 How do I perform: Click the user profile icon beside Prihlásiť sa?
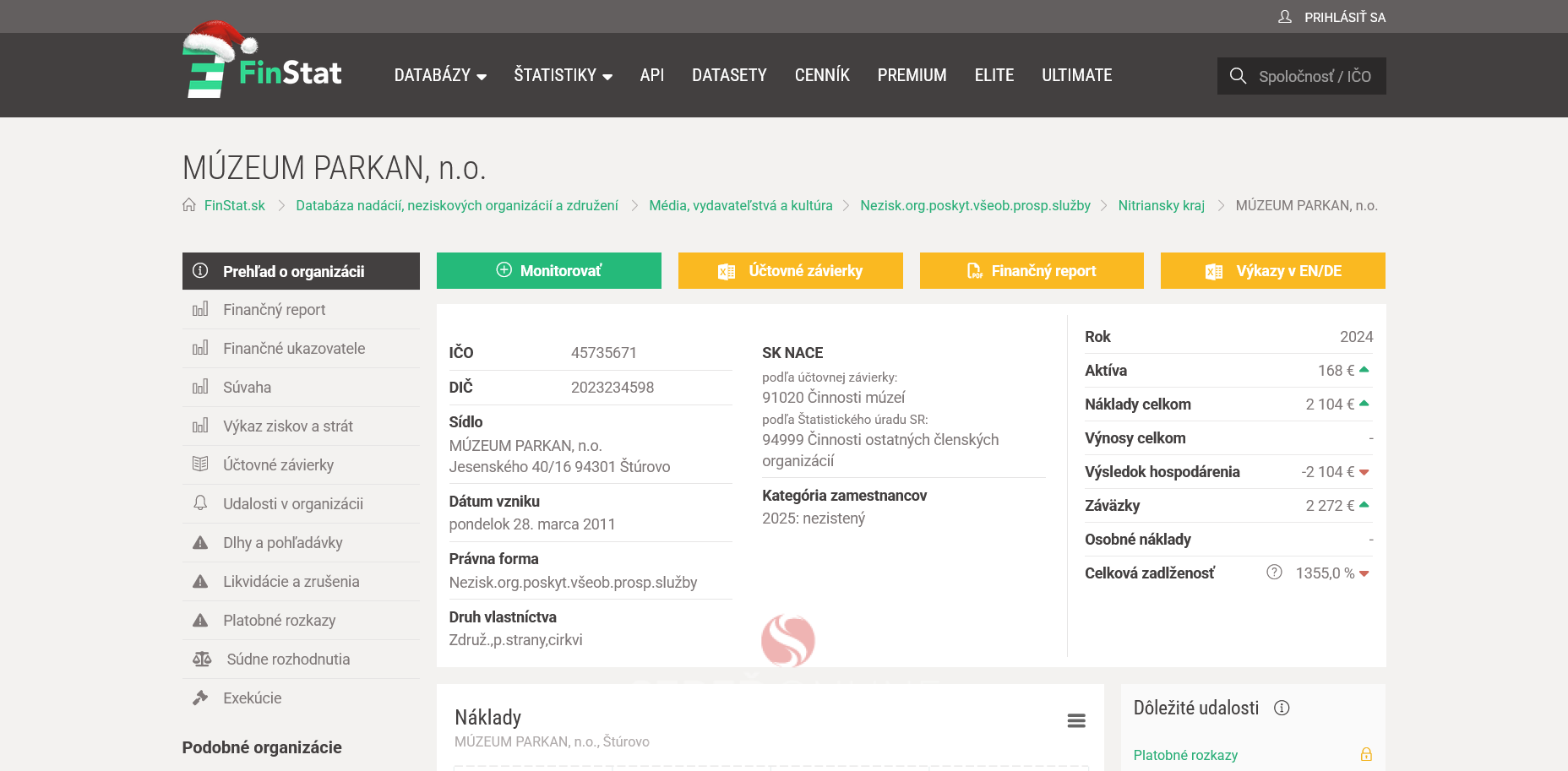(1285, 17)
